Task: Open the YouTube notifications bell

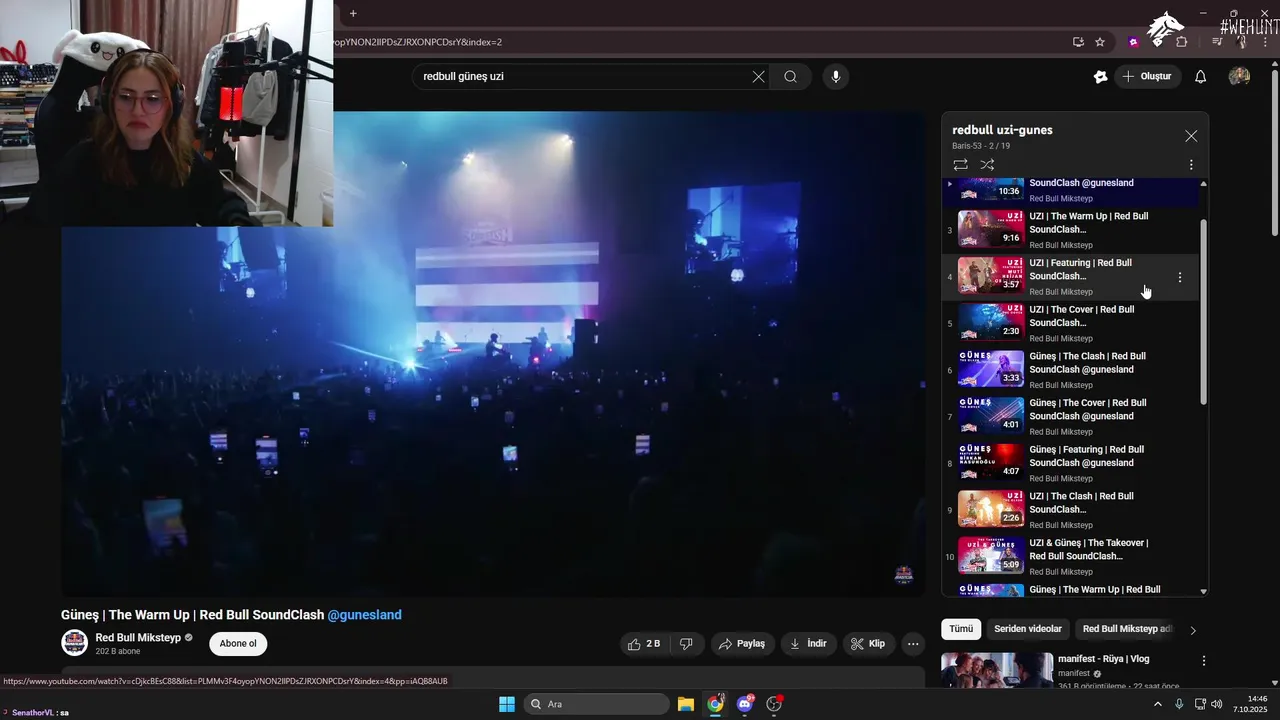Action: pos(1201,76)
